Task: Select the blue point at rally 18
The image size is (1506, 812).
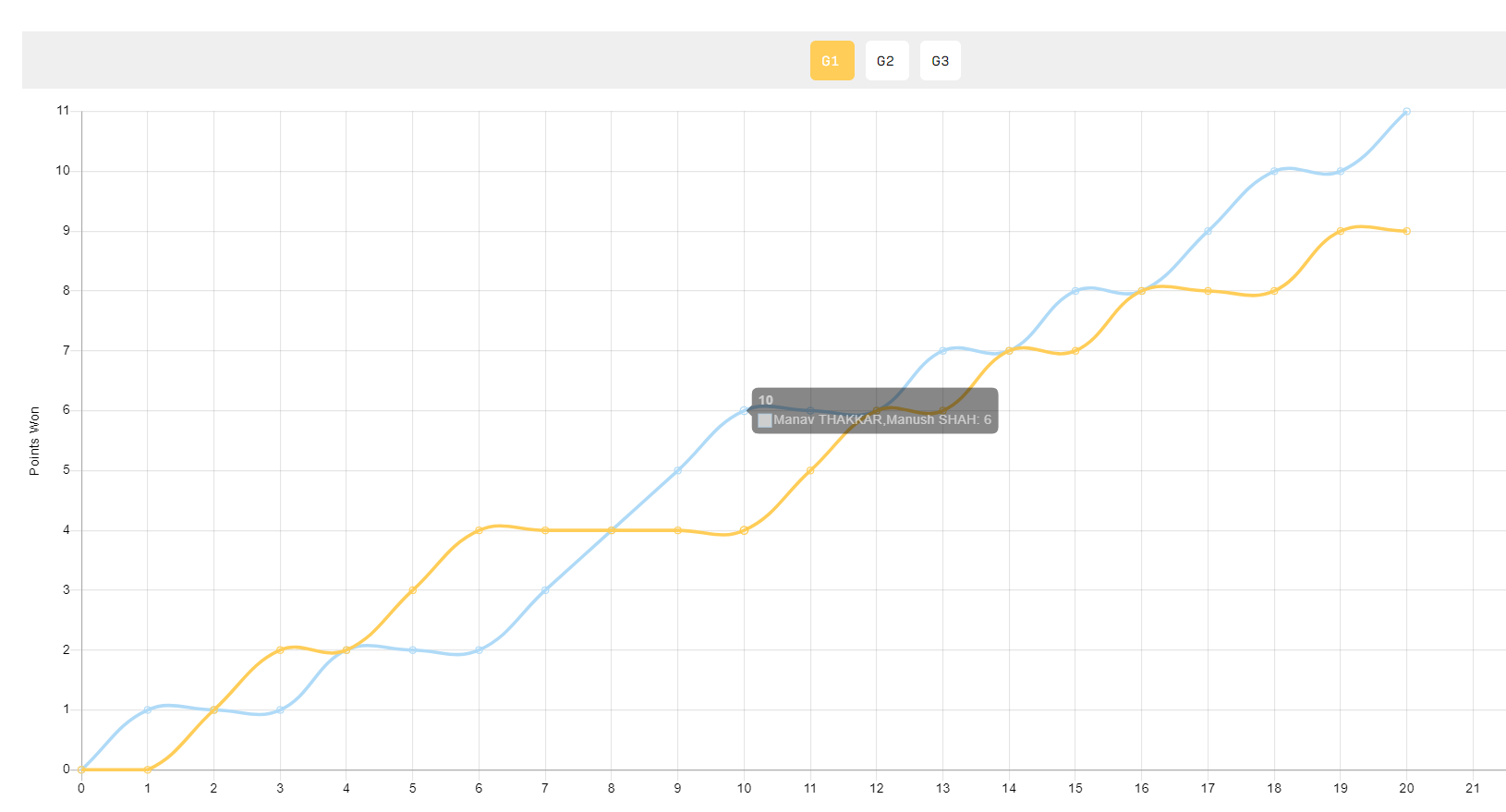Action: (x=1274, y=171)
